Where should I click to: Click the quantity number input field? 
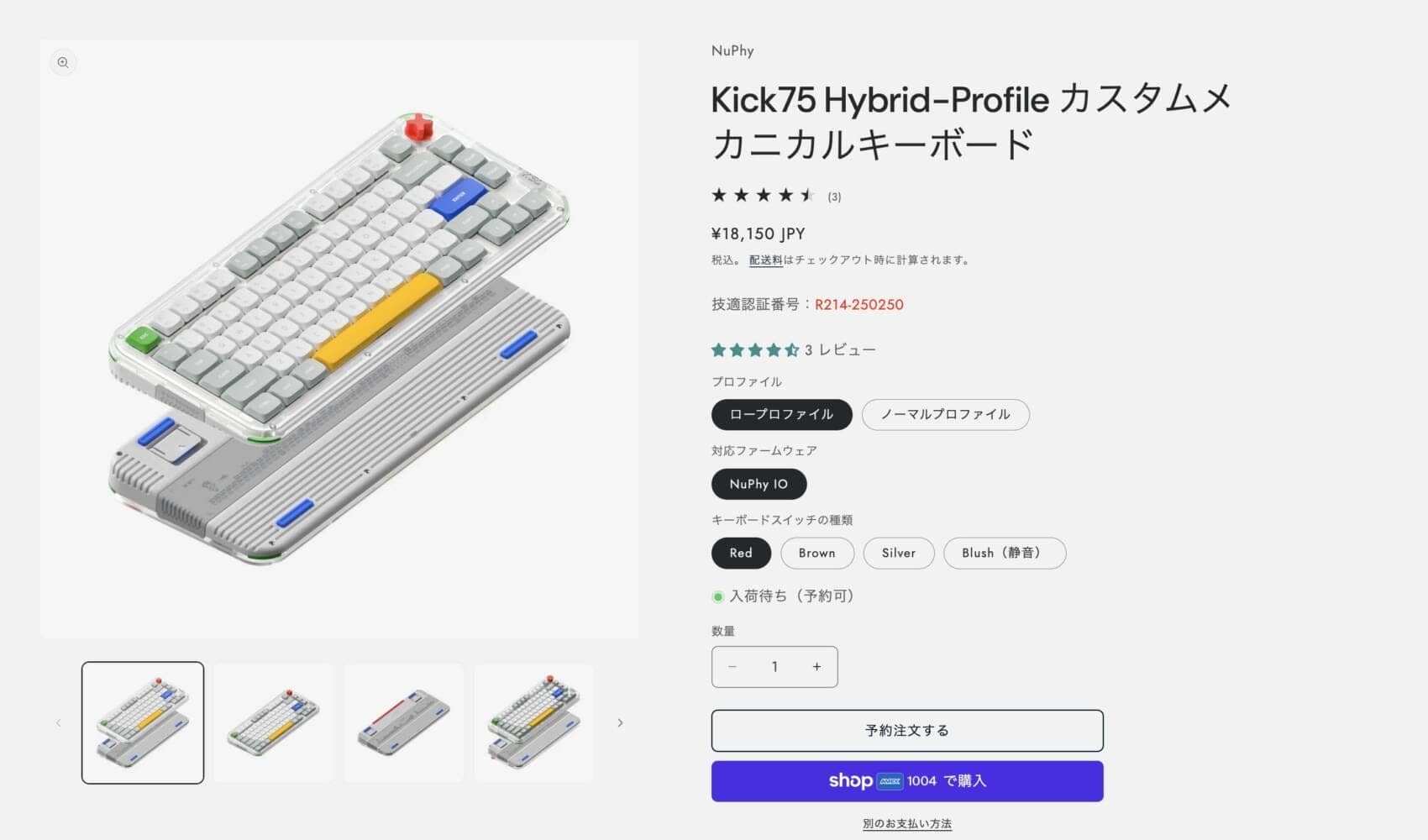(x=774, y=666)
